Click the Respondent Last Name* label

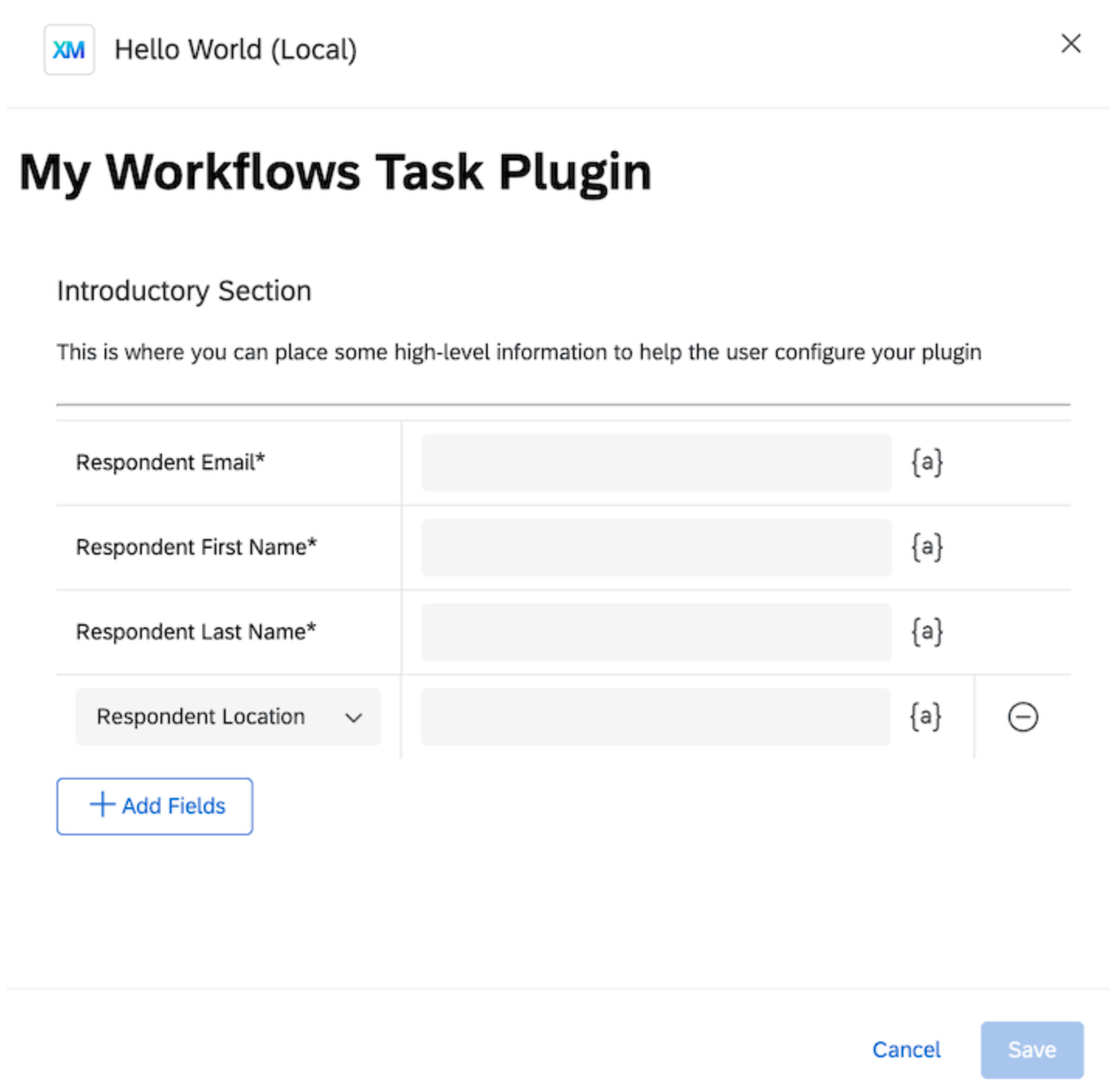point(196,631)
